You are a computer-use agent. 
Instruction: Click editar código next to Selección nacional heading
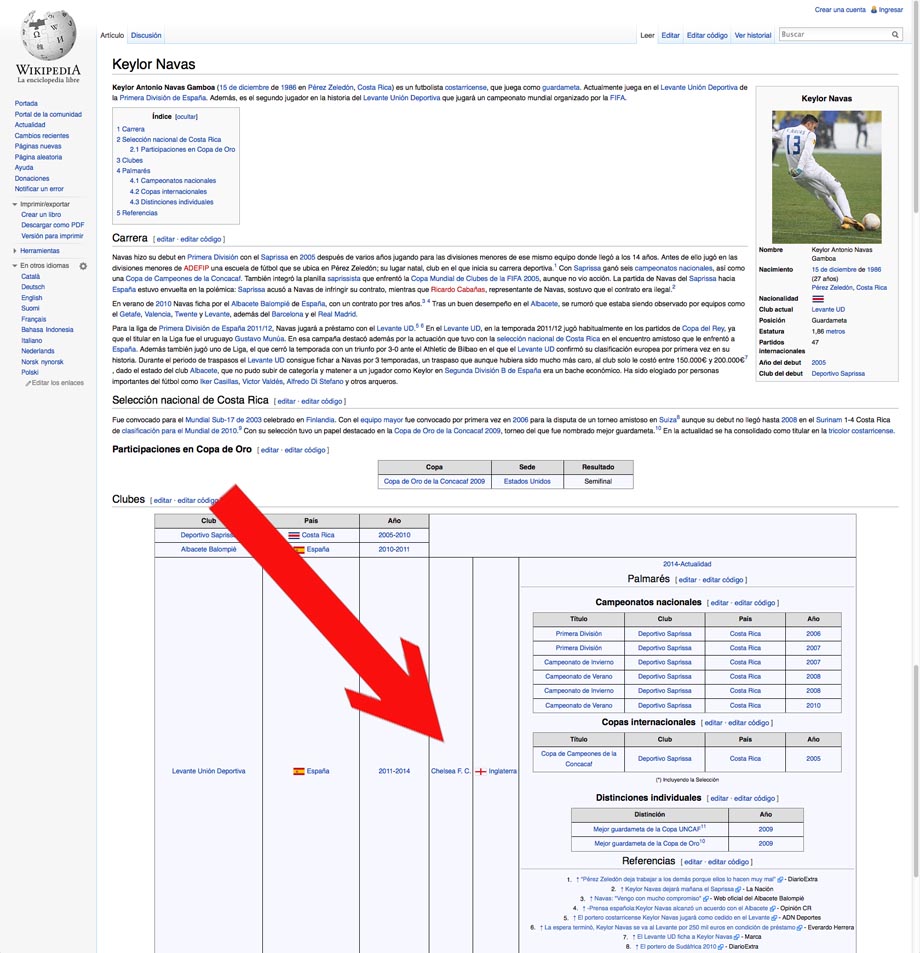[322, 401]
